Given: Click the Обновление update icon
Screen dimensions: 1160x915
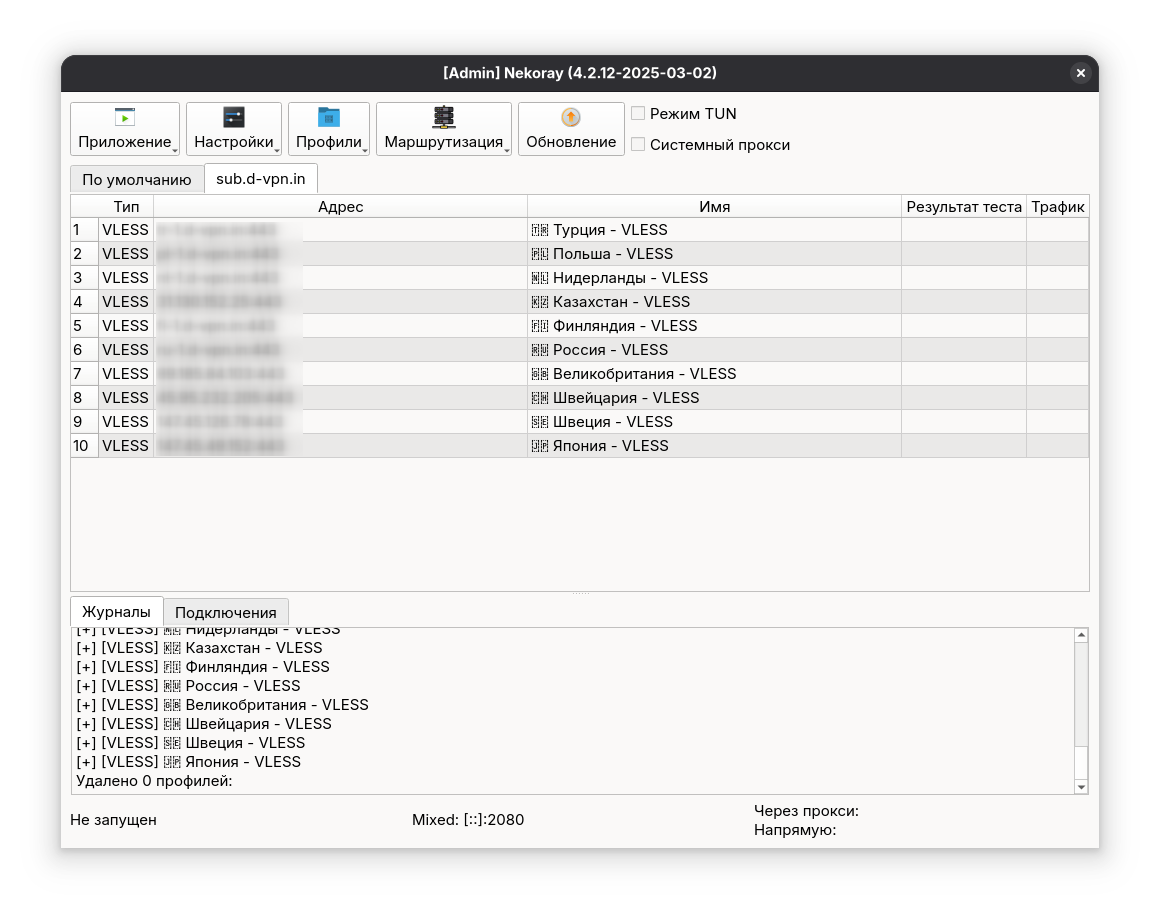Looking at the screenshot, I should tap(570, 117).
